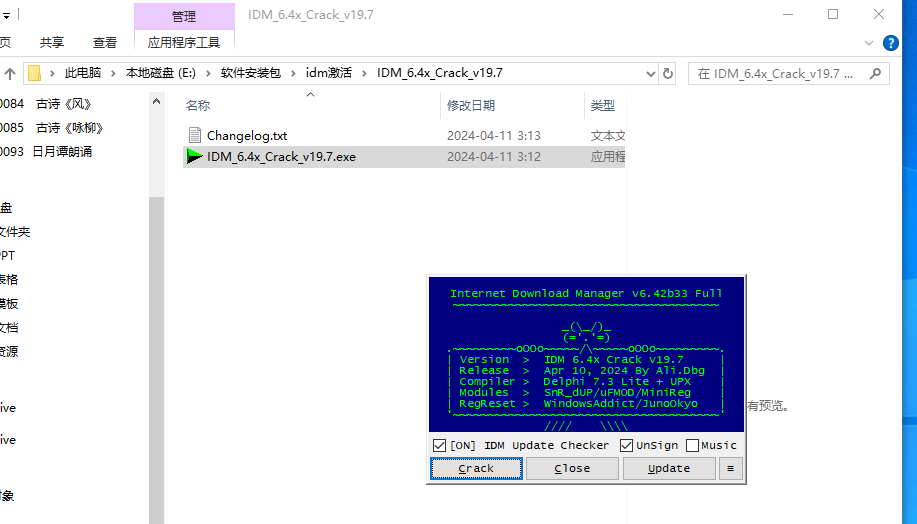Refresh the current folder view
The width and height of the screenshot is (917, 524).
[x=667, y=73]
